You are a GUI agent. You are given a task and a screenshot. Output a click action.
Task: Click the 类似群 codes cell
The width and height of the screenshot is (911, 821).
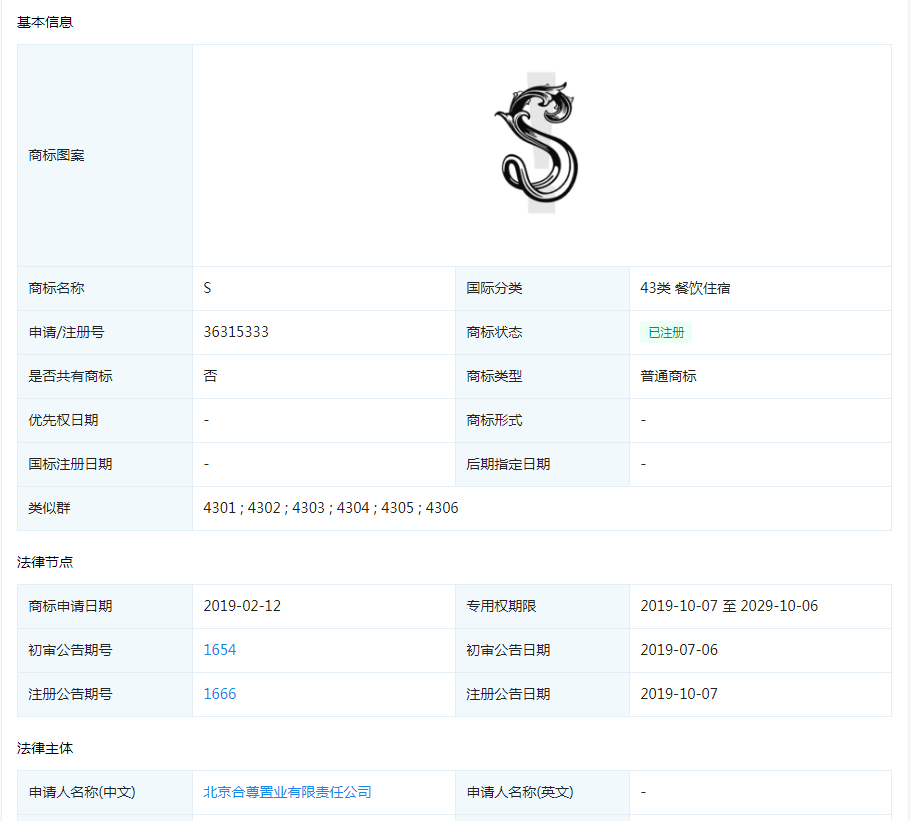330,508
